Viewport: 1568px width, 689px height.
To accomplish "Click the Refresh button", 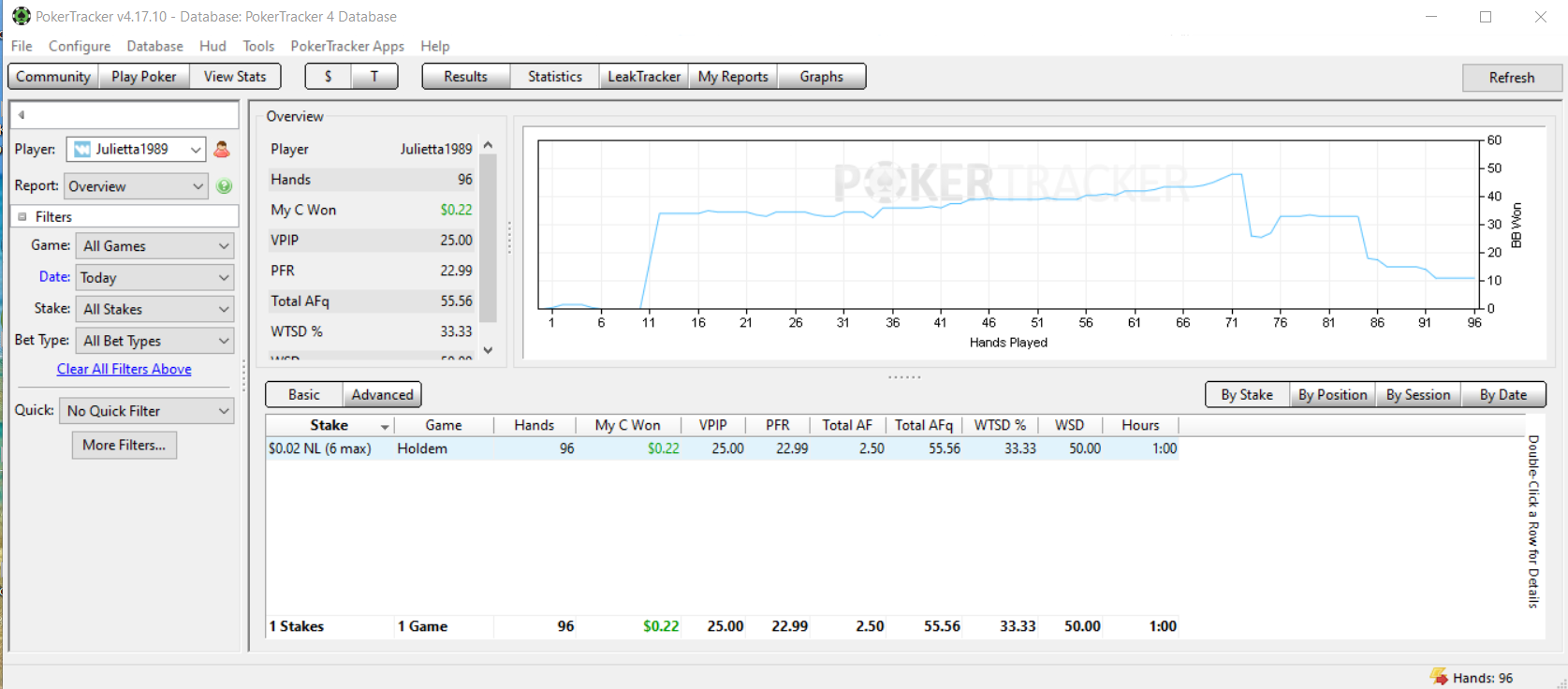I will 1512,78.
